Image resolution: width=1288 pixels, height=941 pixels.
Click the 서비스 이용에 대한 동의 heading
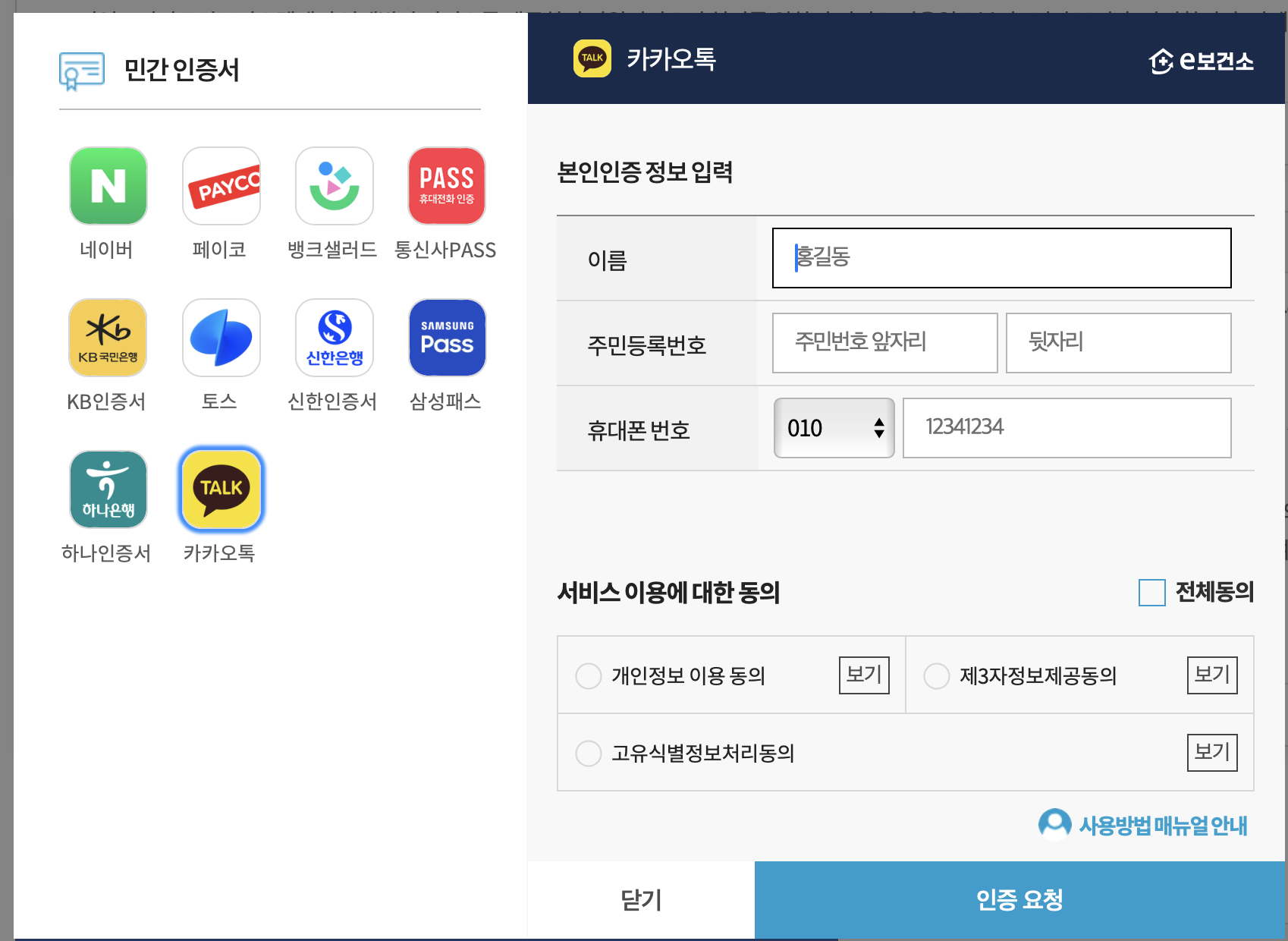pos(668,593)
